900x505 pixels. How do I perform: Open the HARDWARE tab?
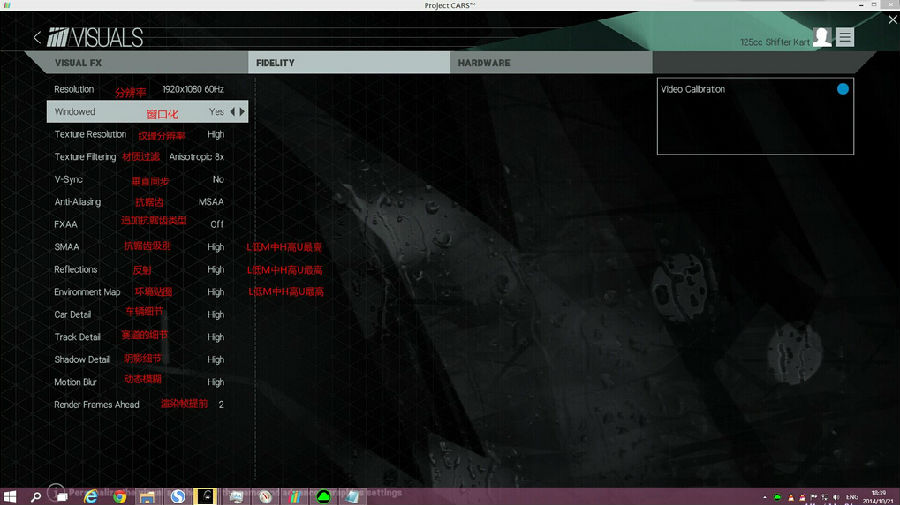coord(551,63)
